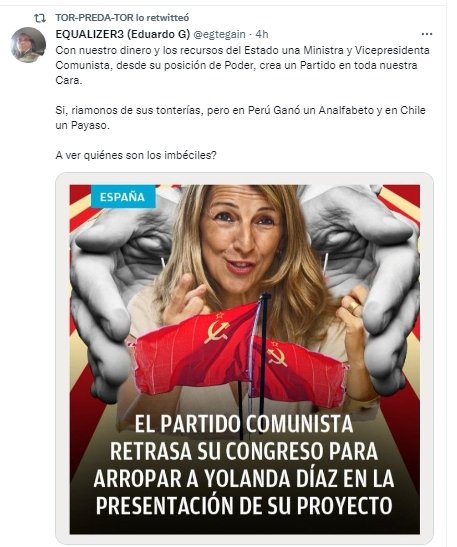Image resolution: width=457 pixels, height=547 pixels.
Task: Click the headline line PRESENTACIÓN DE SU PROYECTO
Action: point(244,505)
